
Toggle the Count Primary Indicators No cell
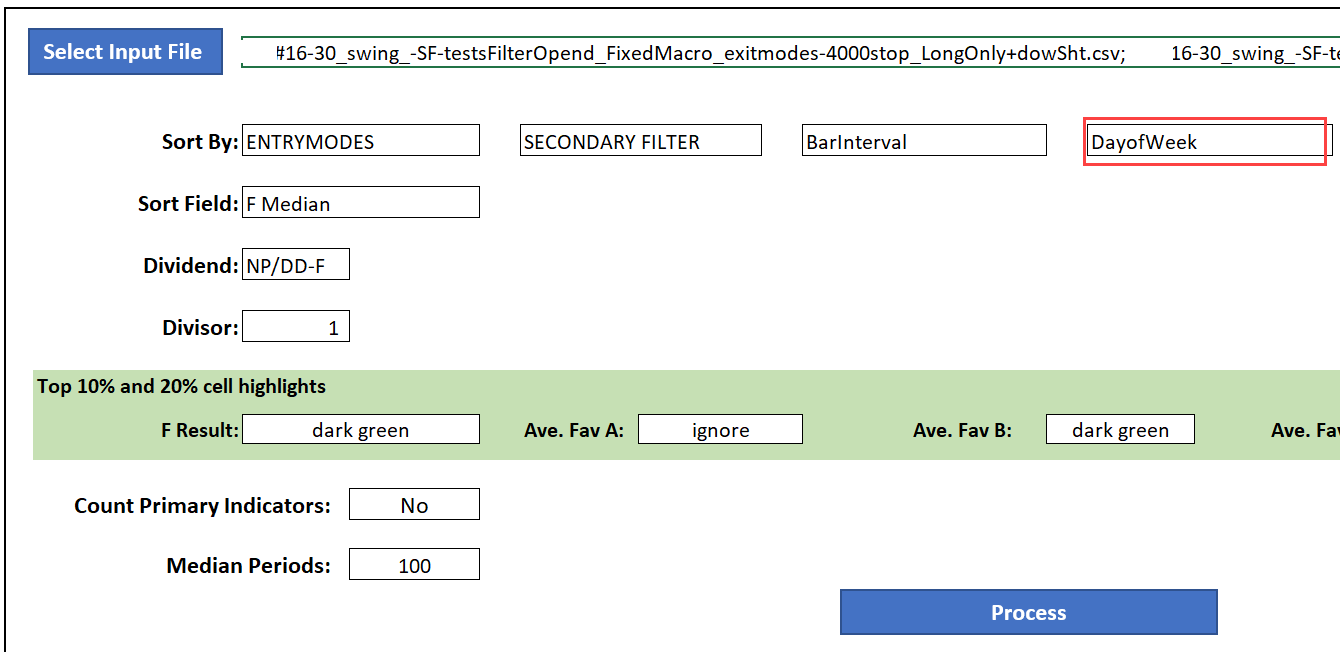click(x=414, y=505)
